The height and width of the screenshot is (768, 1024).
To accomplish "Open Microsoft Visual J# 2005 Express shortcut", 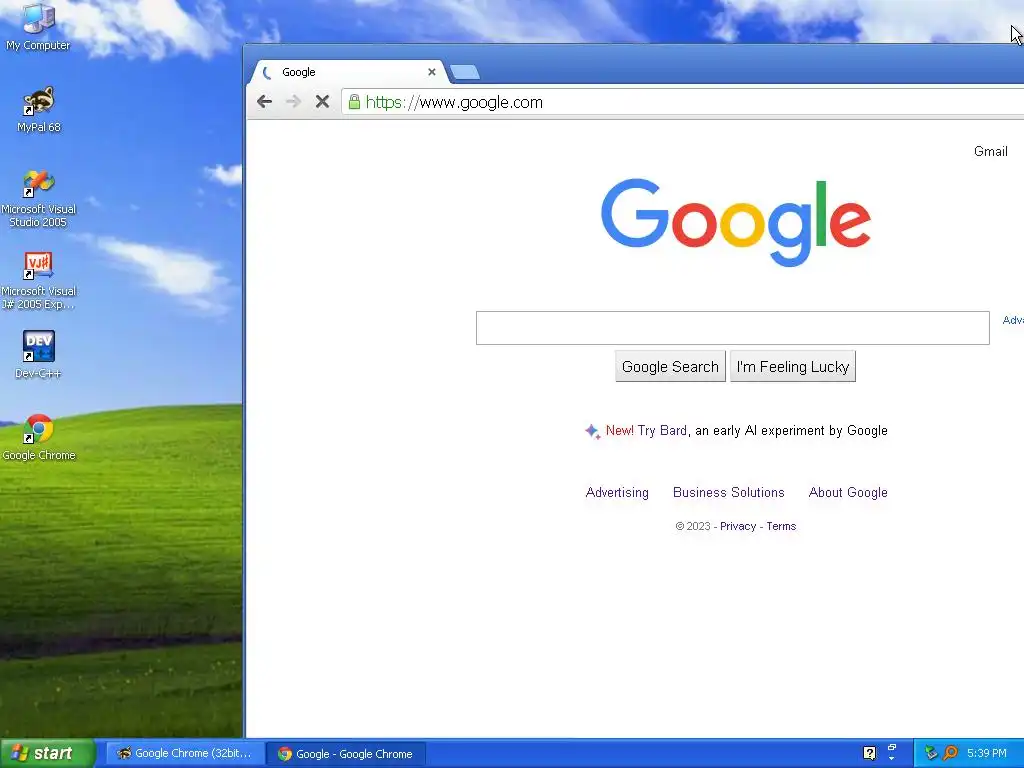I will pos(39,281).
